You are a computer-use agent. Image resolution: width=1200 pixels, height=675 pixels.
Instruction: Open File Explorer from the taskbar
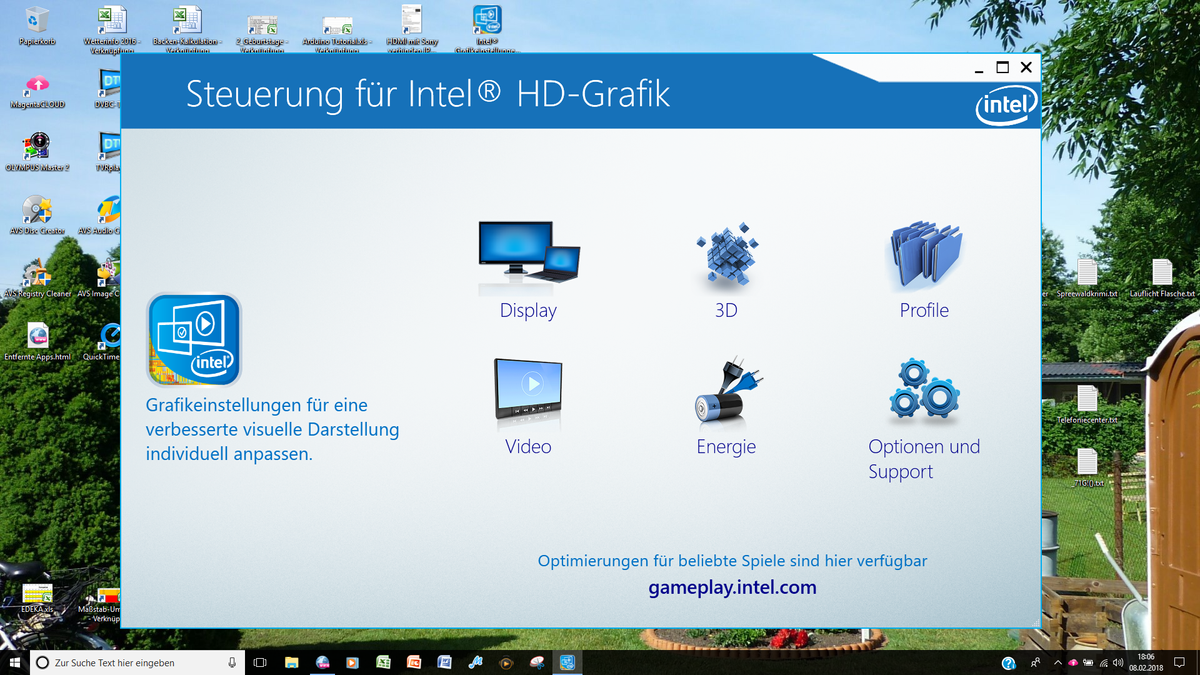coord(290,662)
